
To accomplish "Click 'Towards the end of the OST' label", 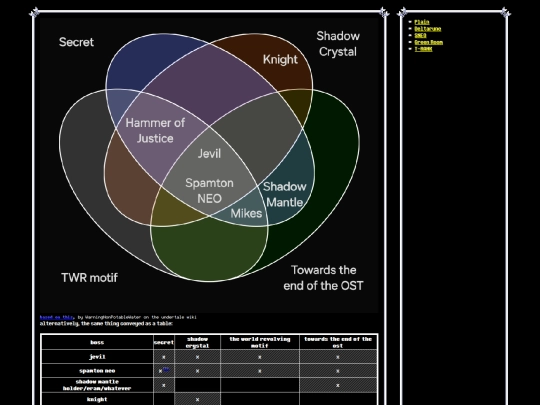I will tap(323, 278).
